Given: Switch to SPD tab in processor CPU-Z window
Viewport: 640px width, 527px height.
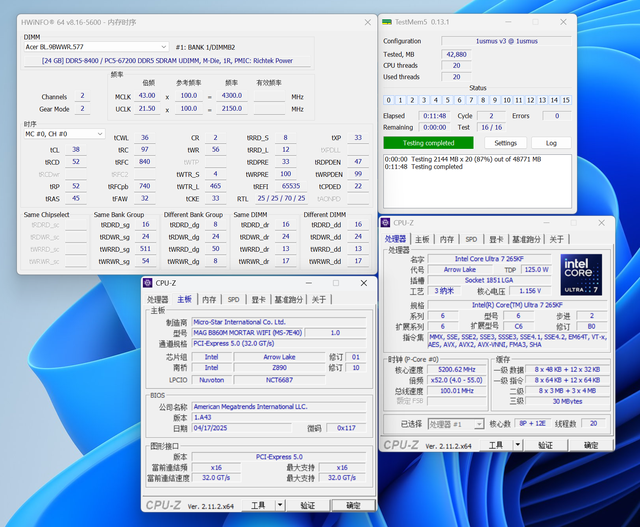Looking at the screenshot, I should [471, 239].
